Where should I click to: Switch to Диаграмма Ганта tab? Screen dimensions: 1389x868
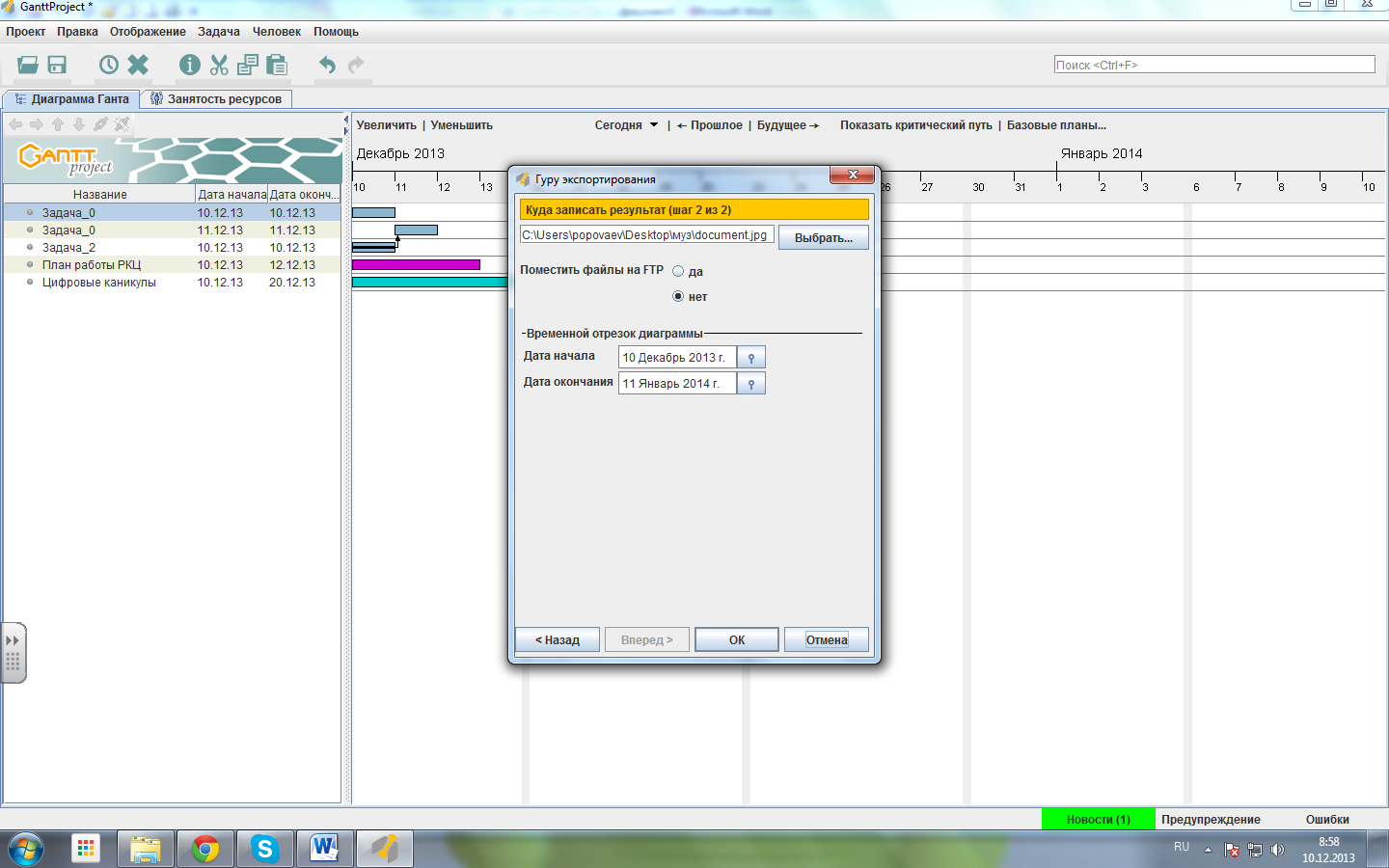[x=71, y=99]
